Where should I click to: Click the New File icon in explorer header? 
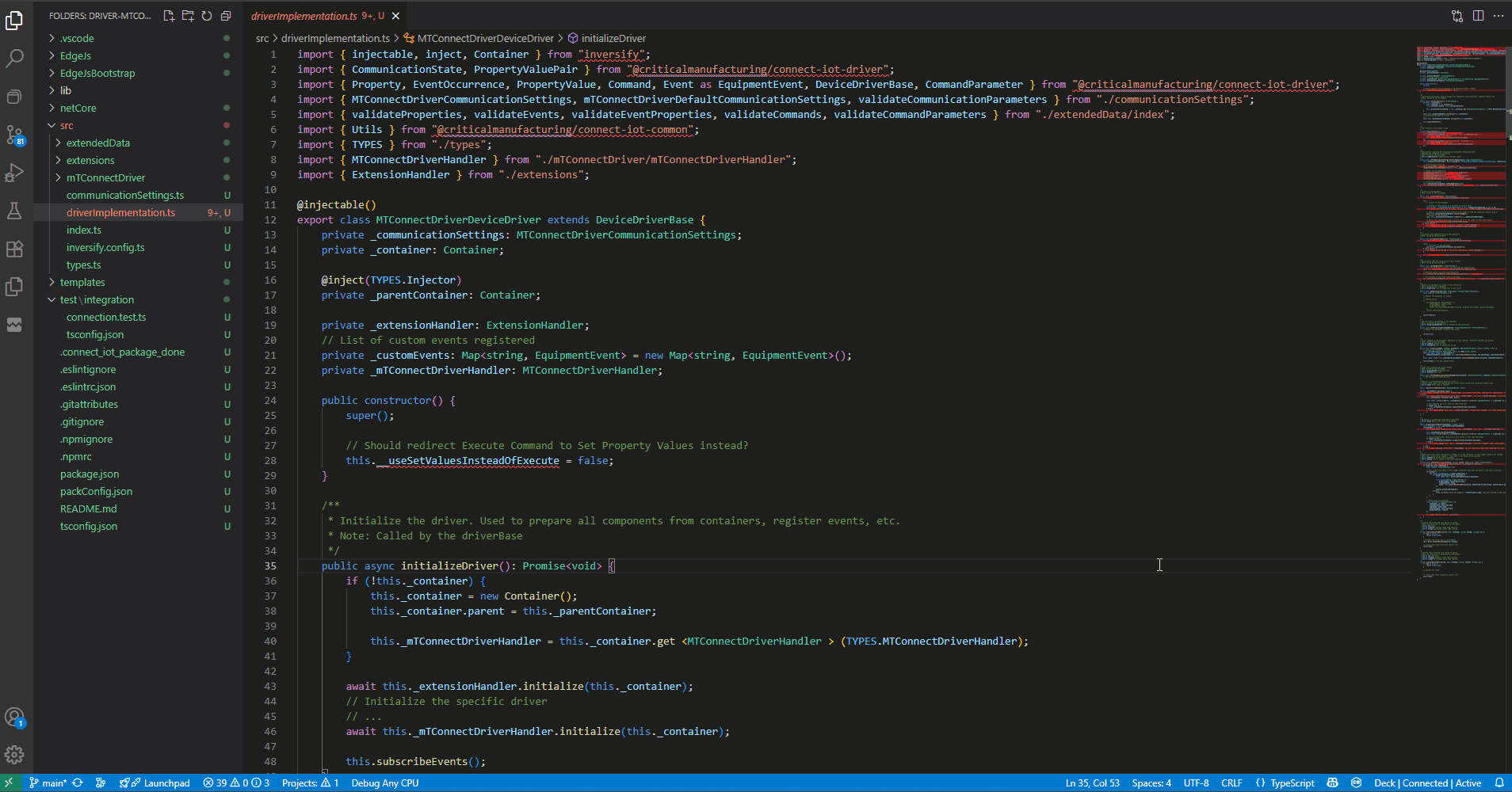(169, 16)
